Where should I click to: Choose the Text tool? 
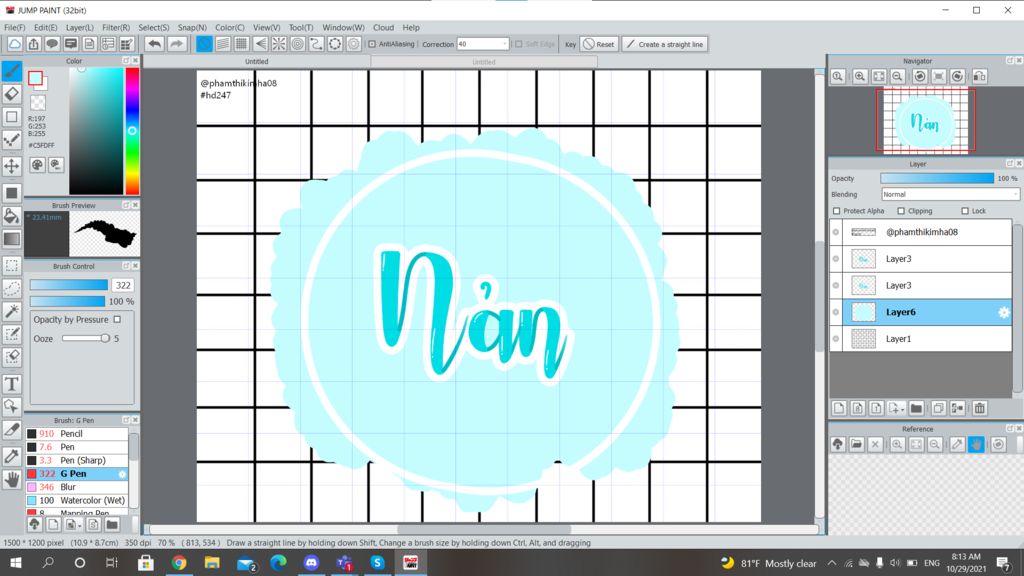coord(12,384)
